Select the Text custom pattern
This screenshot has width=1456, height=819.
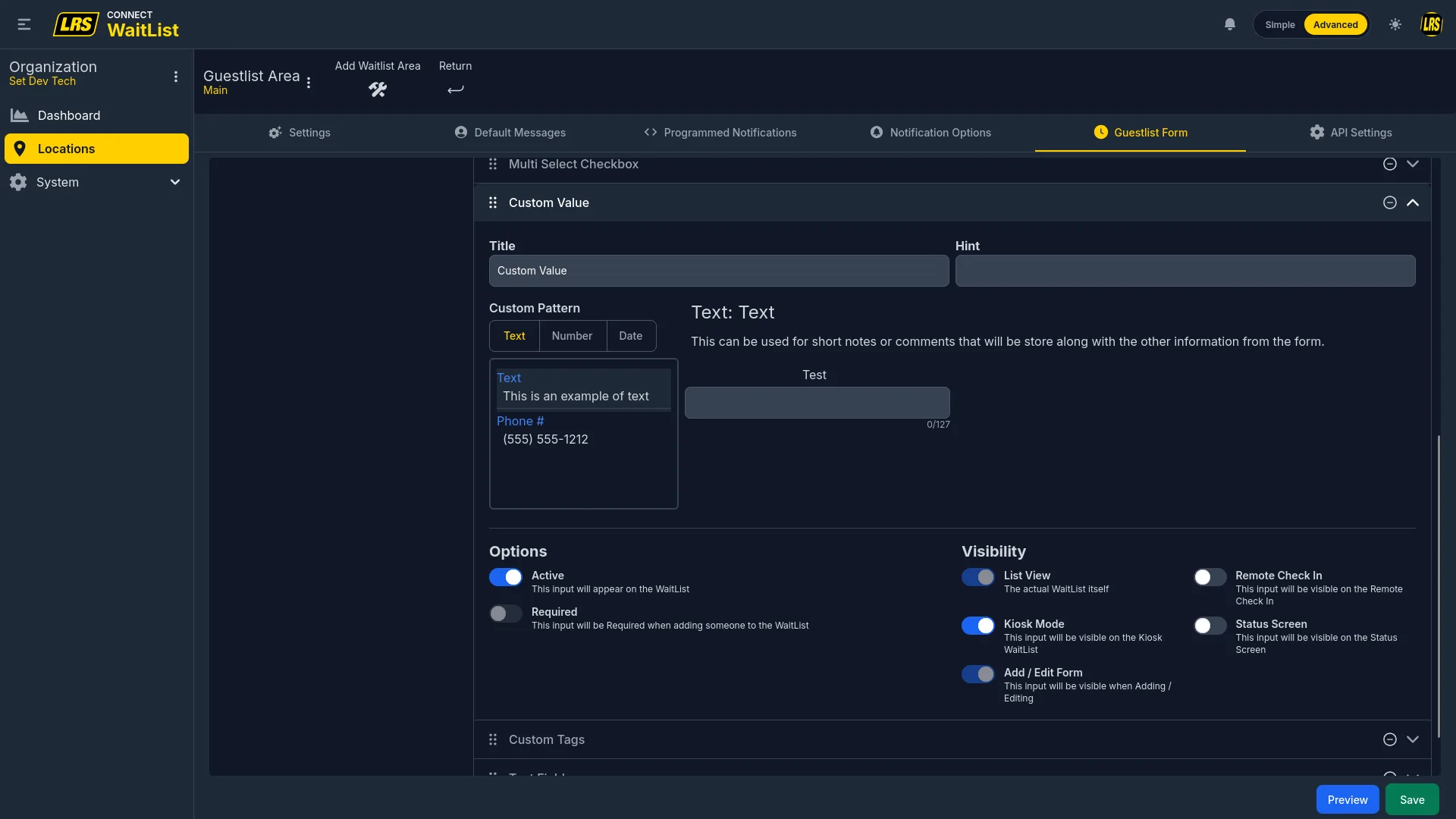coord(514,336)
